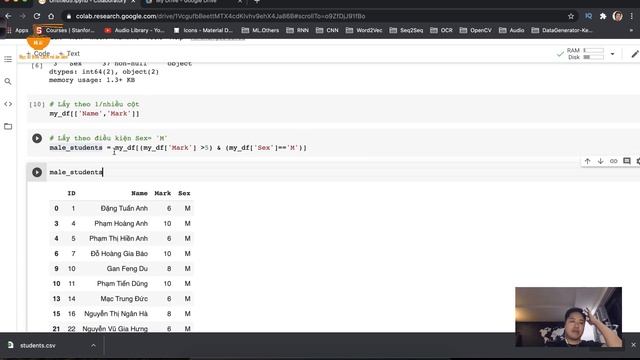Place cursor in the male_students code cell
This screenshot has width=640, height=360.
click(76, 172)
